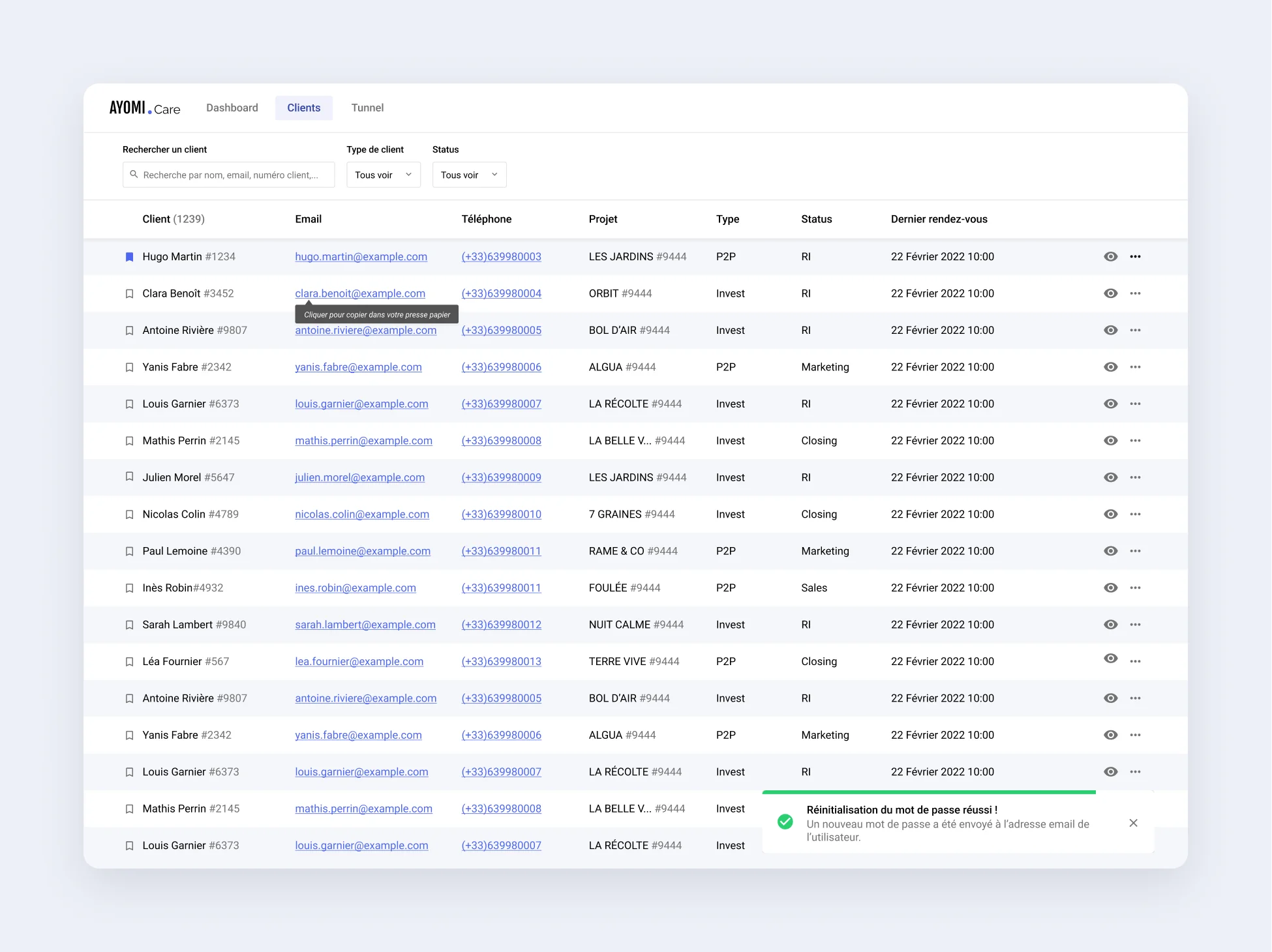Dismiss the password reset notification
The width and height of the screenshot is (1272, 952).
coord(1133,823)
